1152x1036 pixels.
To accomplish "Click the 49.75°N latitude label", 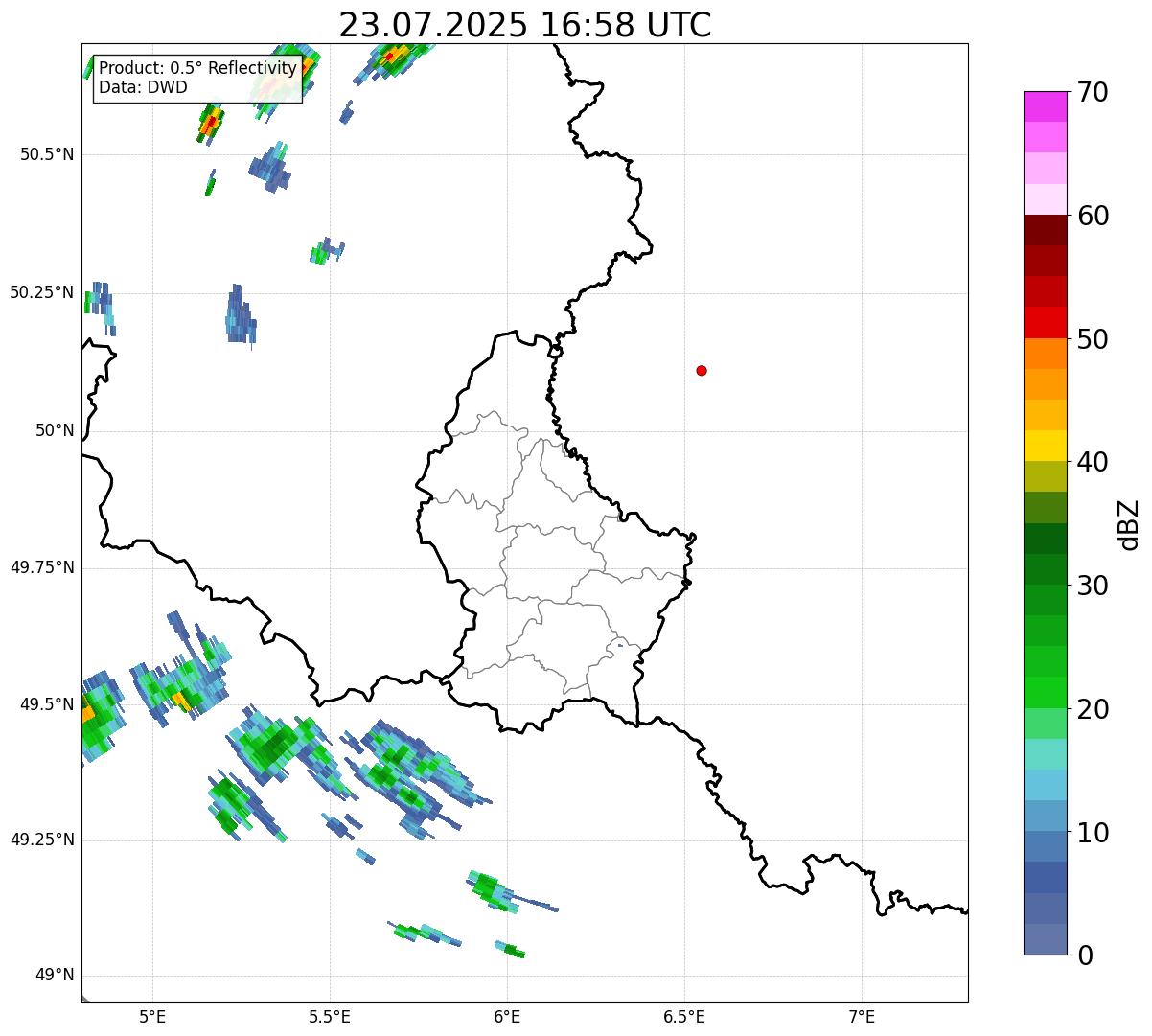I will pyautogui.click(x=42, y=567).
